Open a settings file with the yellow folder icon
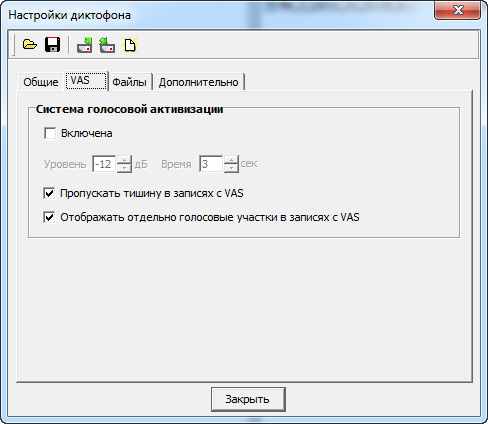488x424 pixels. (30, 44)
